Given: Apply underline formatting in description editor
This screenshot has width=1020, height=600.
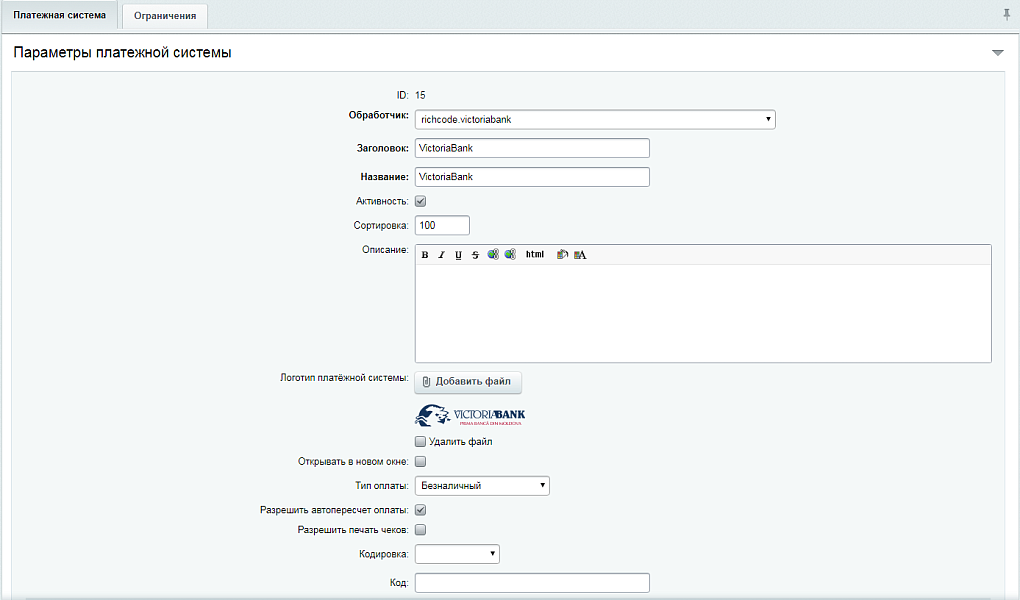Looking at the screenshot, I should 458,255.
